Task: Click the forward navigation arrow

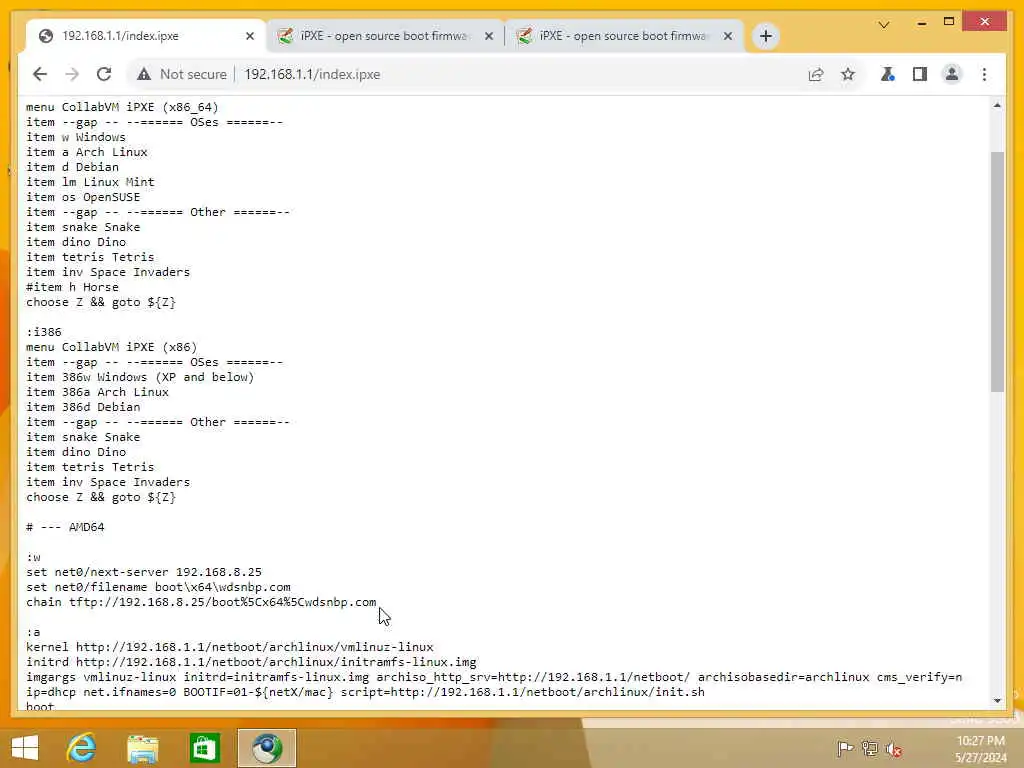Action: (72, 74)
